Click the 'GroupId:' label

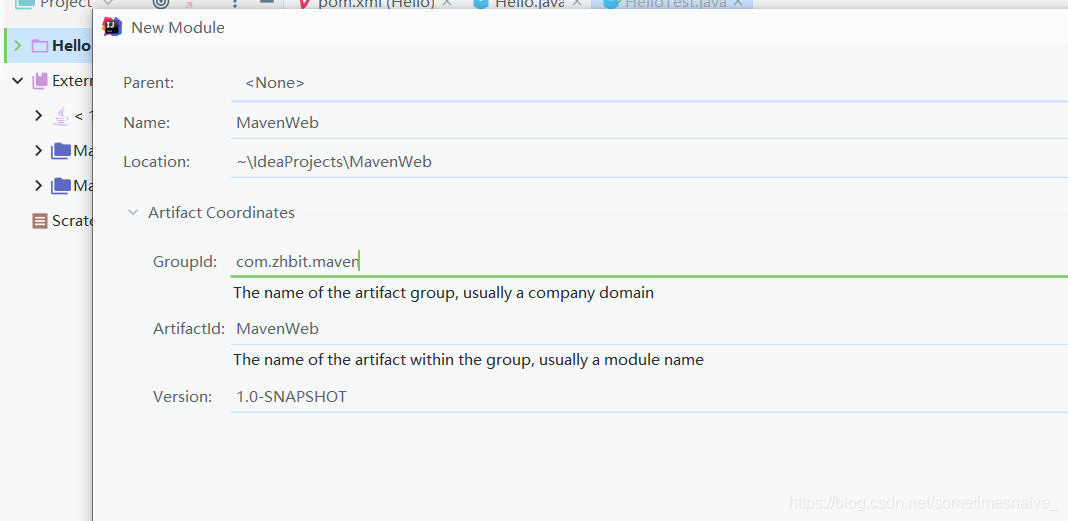pyautogui.click(x=185, y=262)
